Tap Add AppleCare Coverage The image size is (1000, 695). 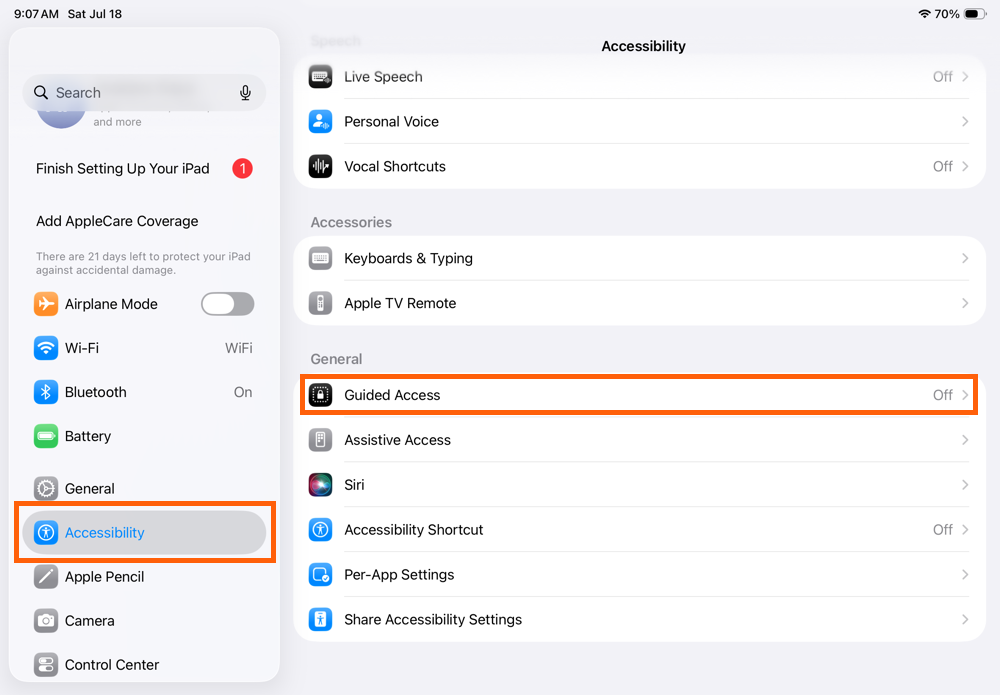[x=117, y=221]
